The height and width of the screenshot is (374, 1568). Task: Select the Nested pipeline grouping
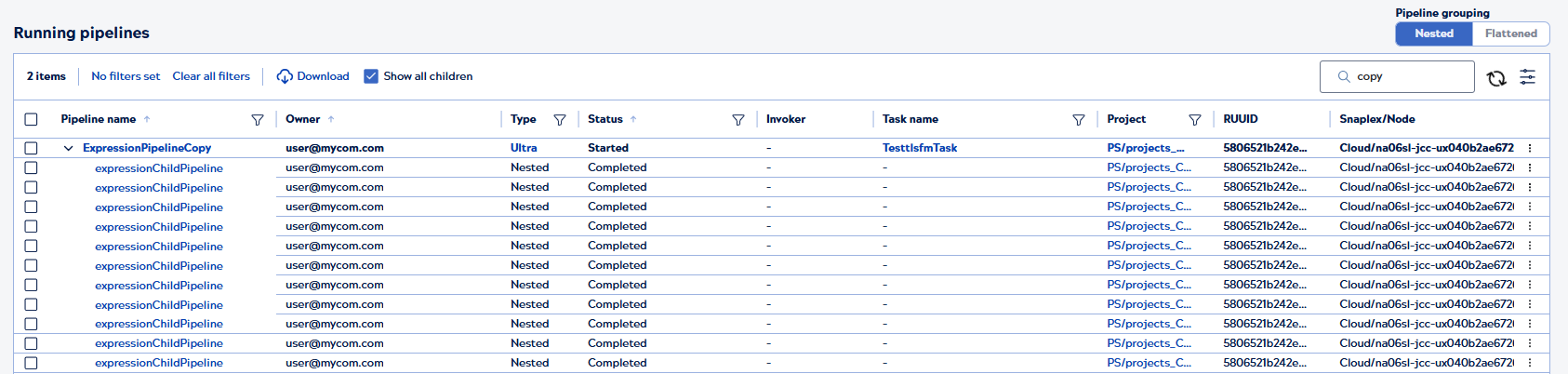pyautogui.click(x=1433, y=33)
